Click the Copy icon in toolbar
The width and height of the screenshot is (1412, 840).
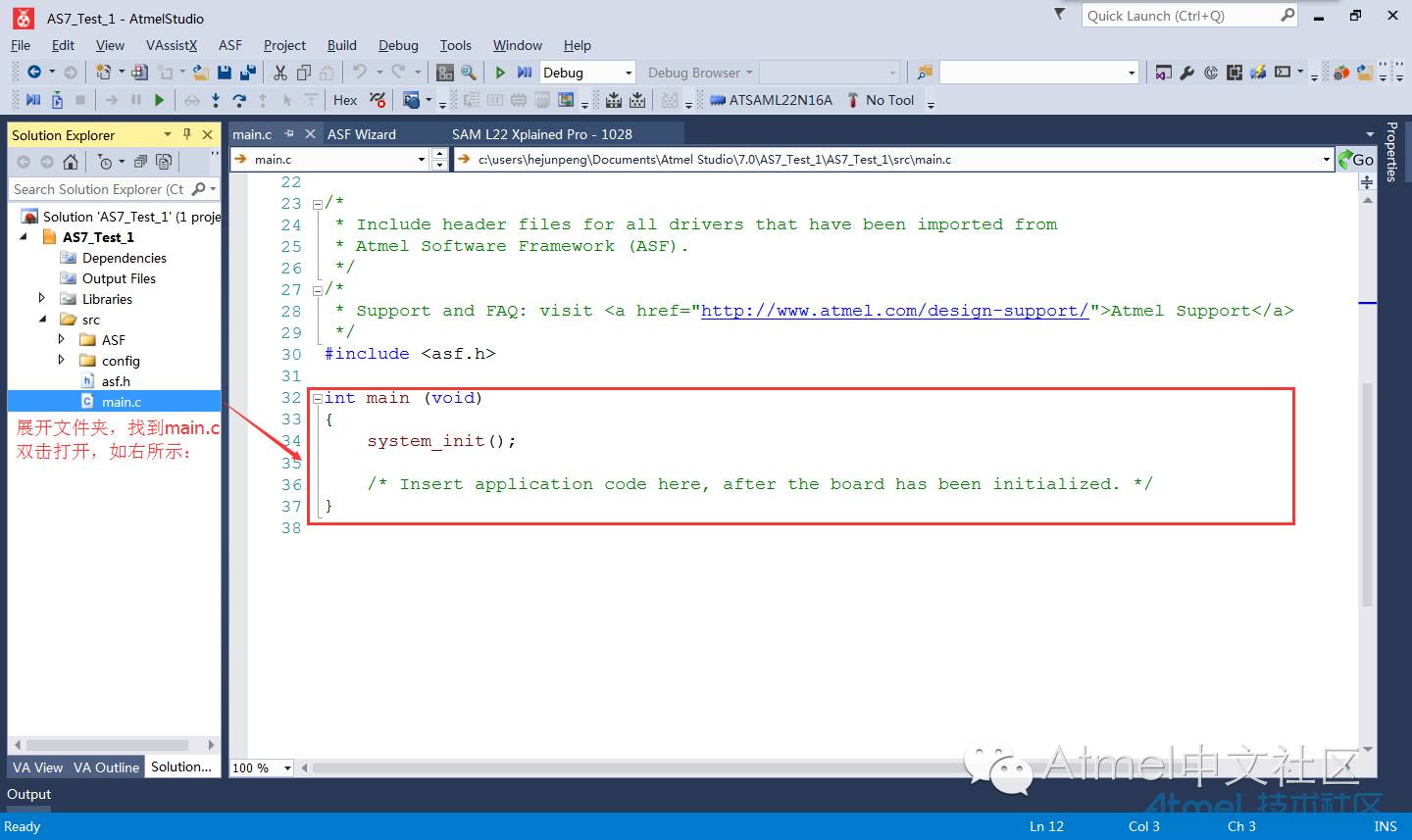pos(304,72)
